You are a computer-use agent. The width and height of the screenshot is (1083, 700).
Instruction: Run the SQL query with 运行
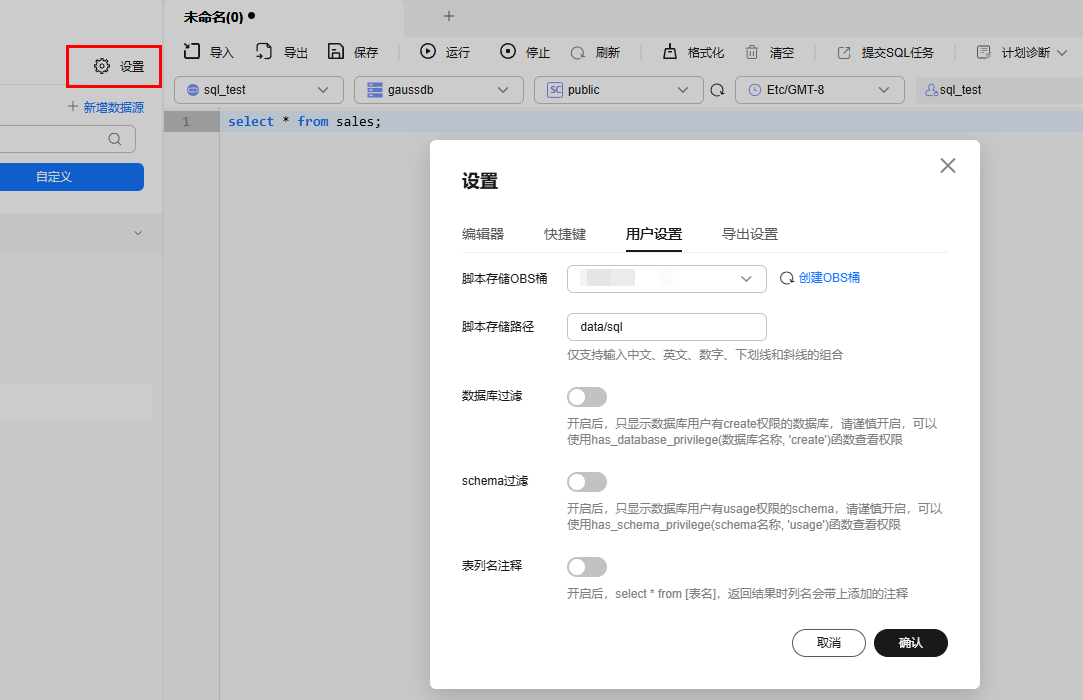point(428,52)
